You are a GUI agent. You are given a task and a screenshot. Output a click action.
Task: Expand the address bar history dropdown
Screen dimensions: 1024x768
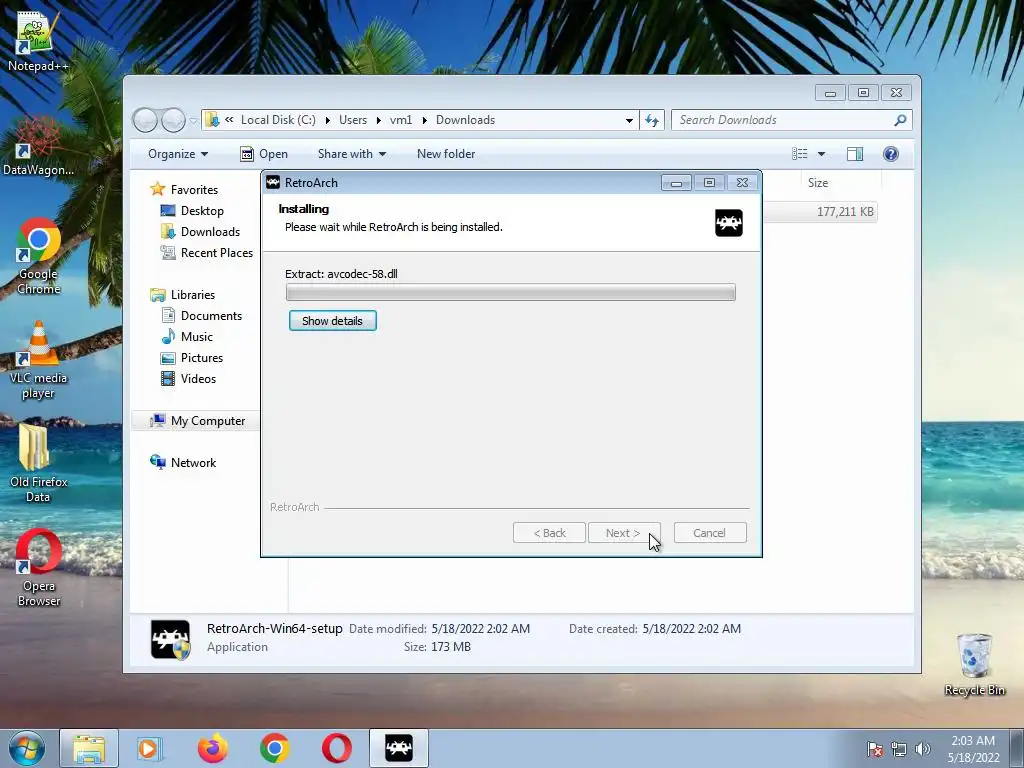click(x=629, y=120)
